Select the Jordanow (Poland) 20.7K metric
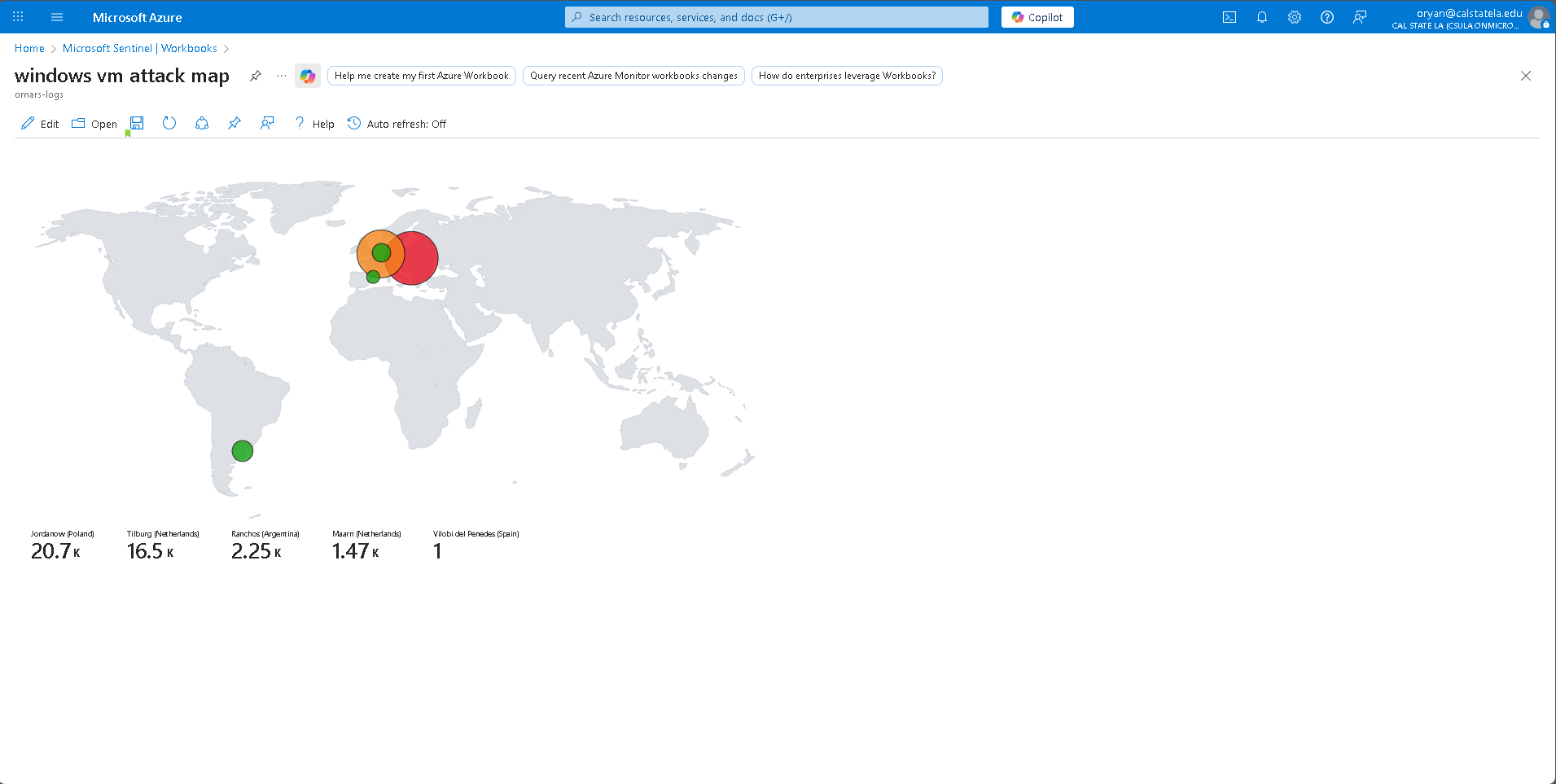The image size is (1556, 784). pyautogui.click(x=63, y=545)
